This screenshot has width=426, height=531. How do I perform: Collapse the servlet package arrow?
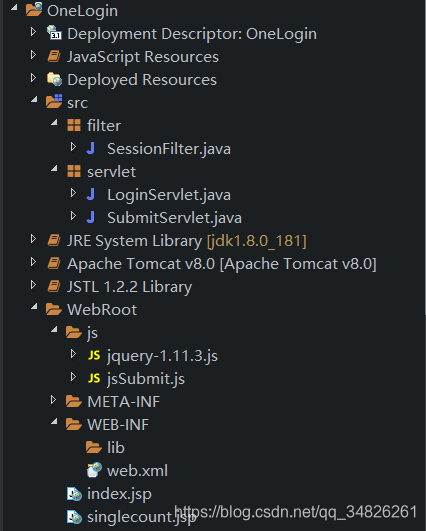[54, 169]
